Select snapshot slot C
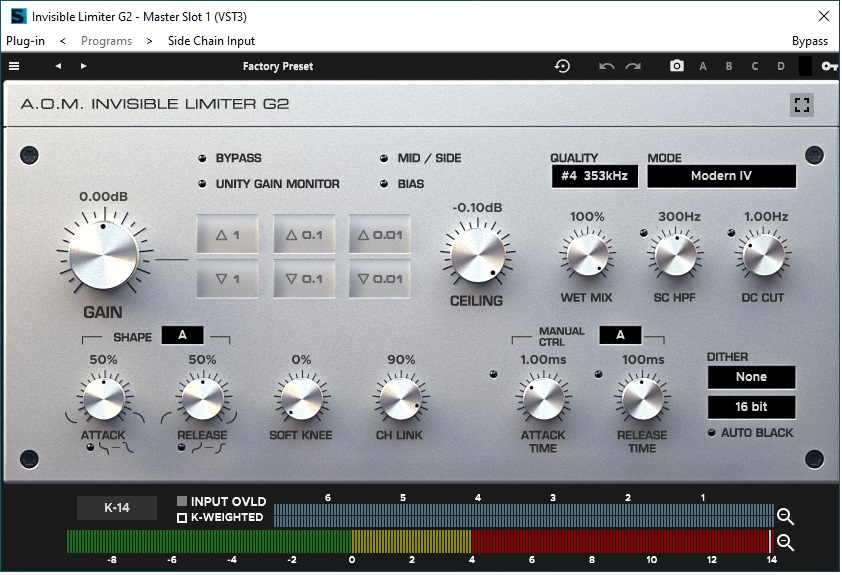This screenshot has width=842, height=575. click(754, 66)
